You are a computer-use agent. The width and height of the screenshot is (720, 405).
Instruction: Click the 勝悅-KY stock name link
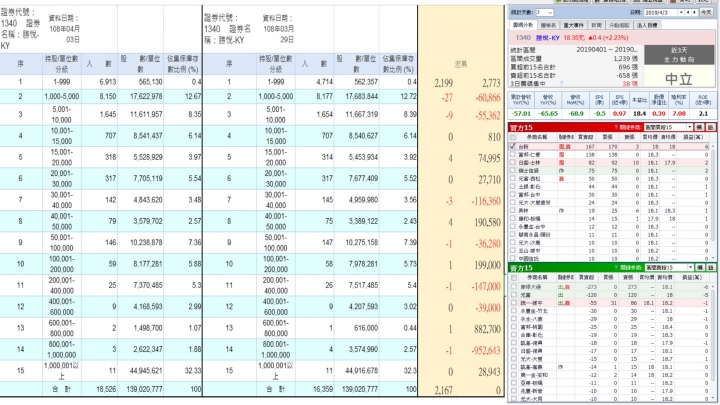tap(548, 38)
